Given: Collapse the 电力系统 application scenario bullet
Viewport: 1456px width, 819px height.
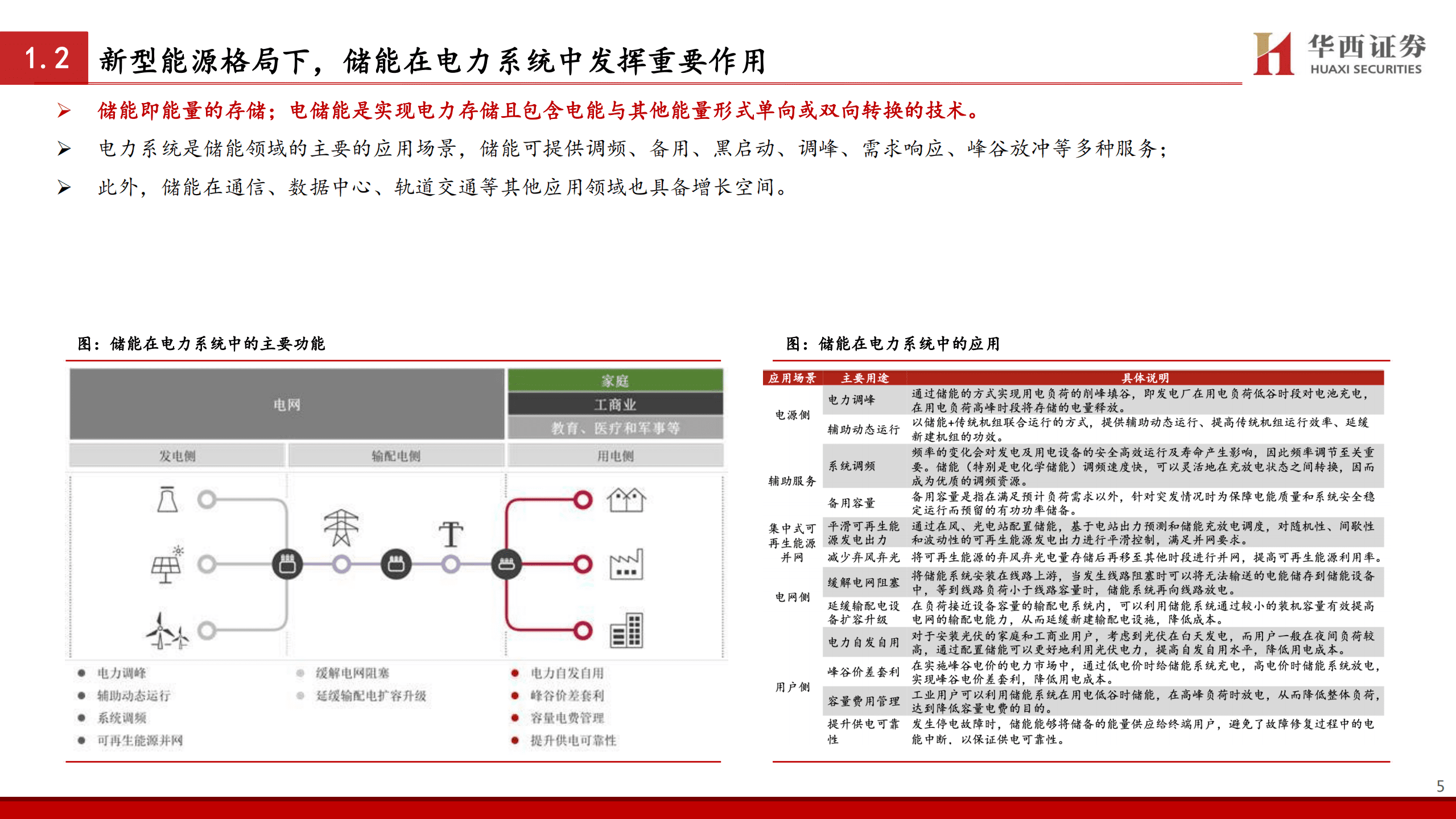Looking at the screenshot, I should click(64, 149).
